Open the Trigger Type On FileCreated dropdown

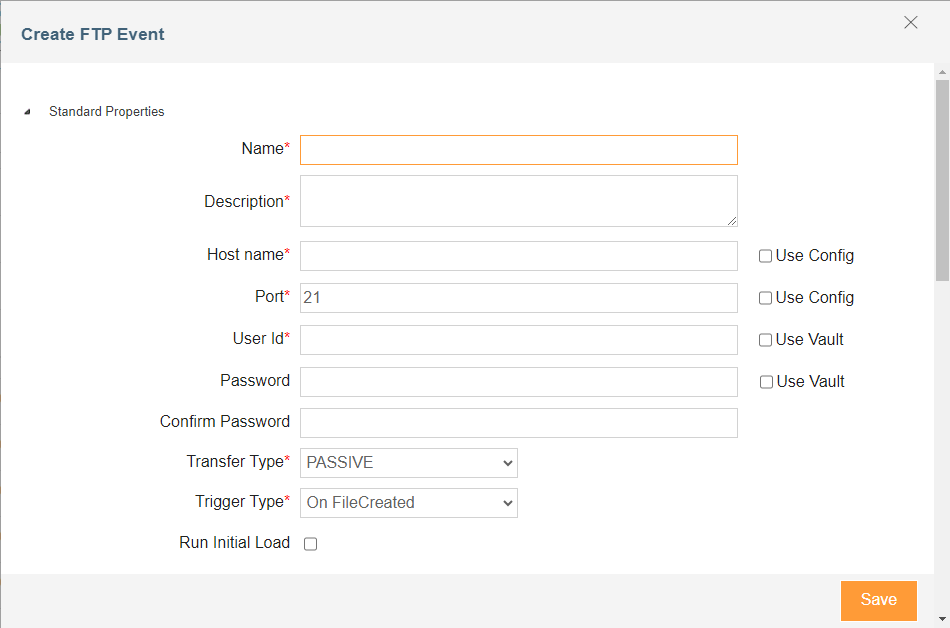click(409, 503)
